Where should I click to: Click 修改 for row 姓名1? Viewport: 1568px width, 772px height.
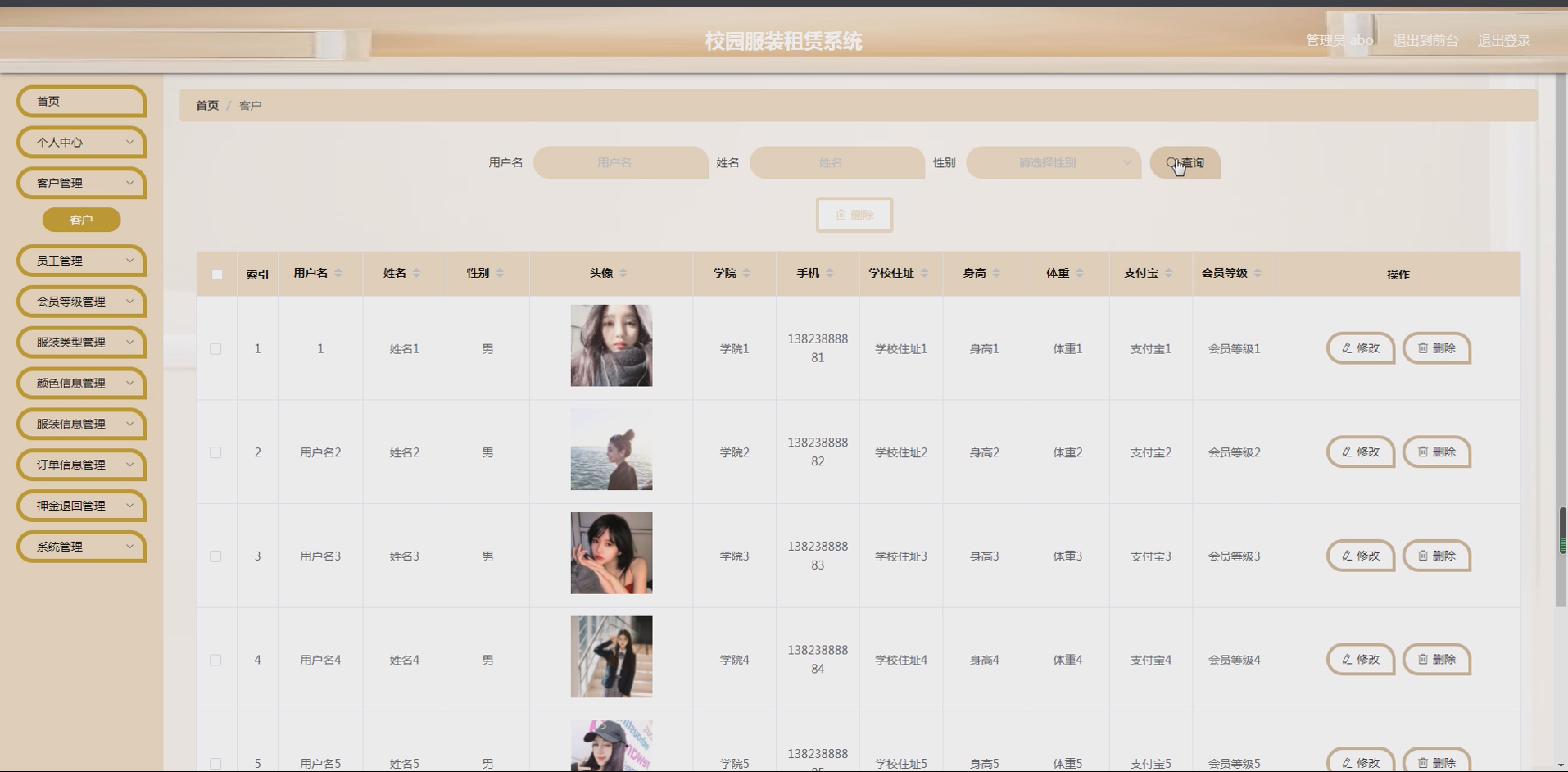[1361, 348]
